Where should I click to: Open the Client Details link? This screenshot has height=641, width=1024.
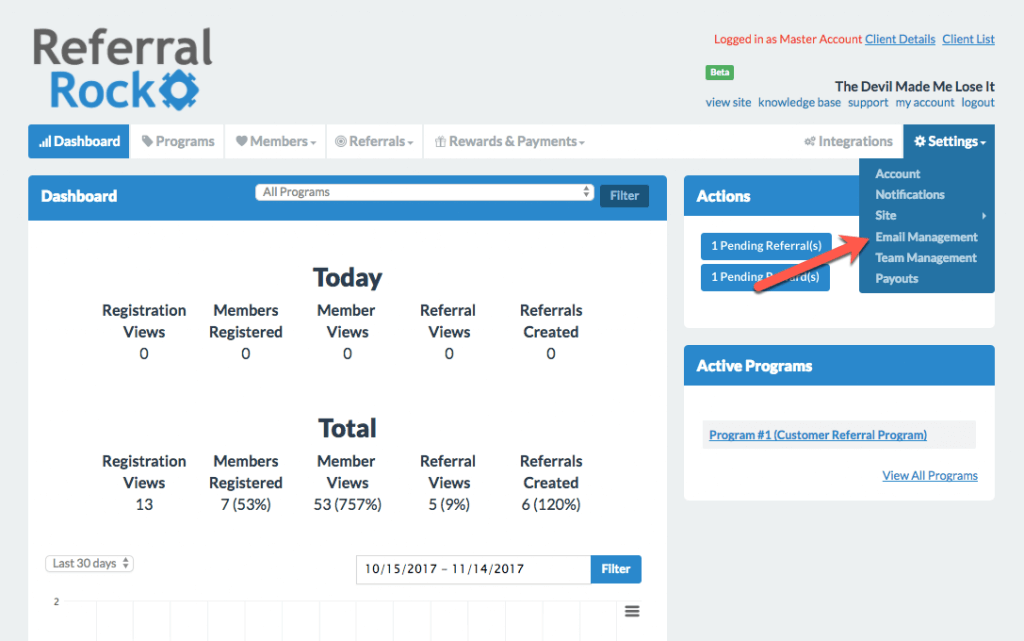pos(900,39)
